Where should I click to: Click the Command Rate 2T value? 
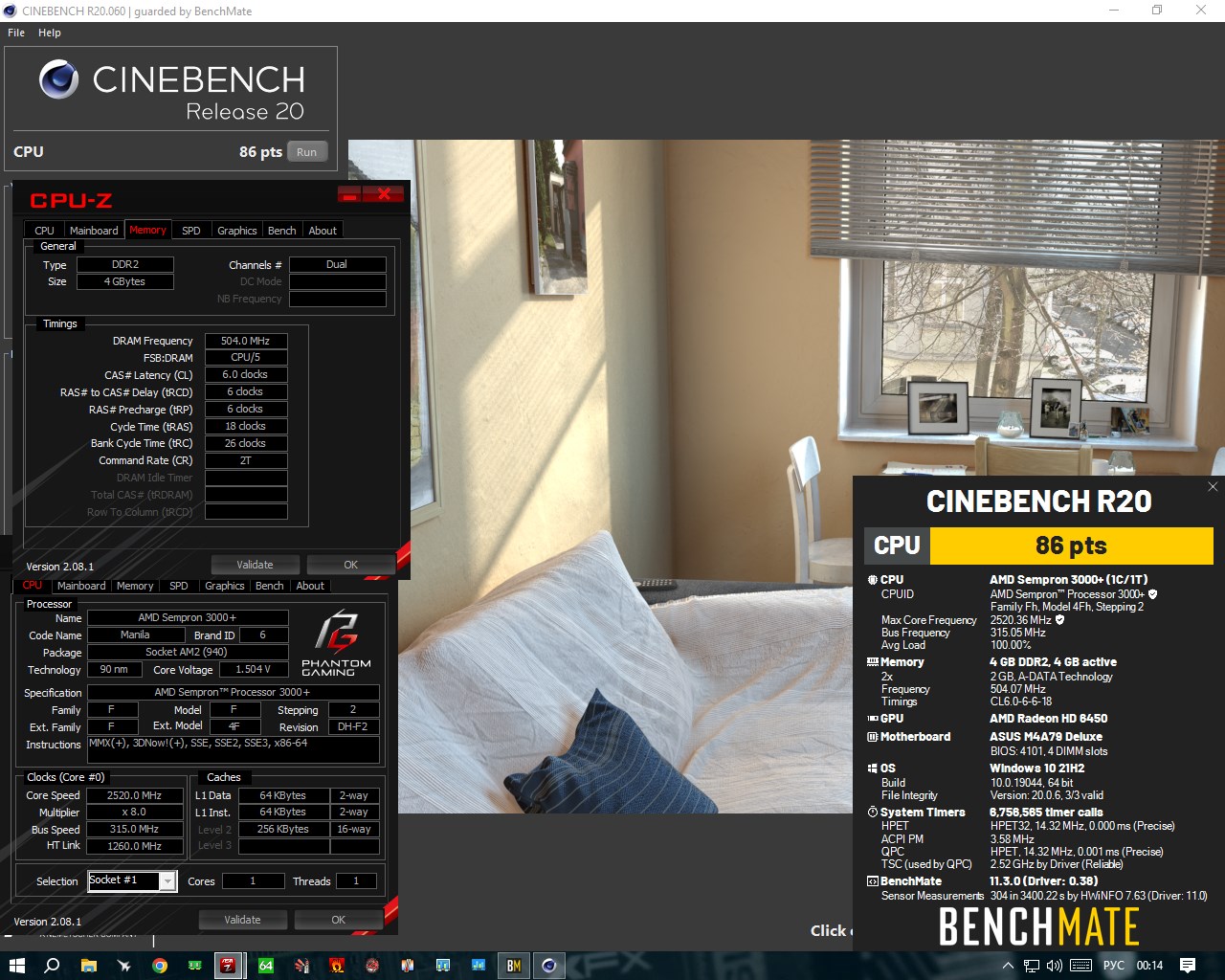pos(246,461)
